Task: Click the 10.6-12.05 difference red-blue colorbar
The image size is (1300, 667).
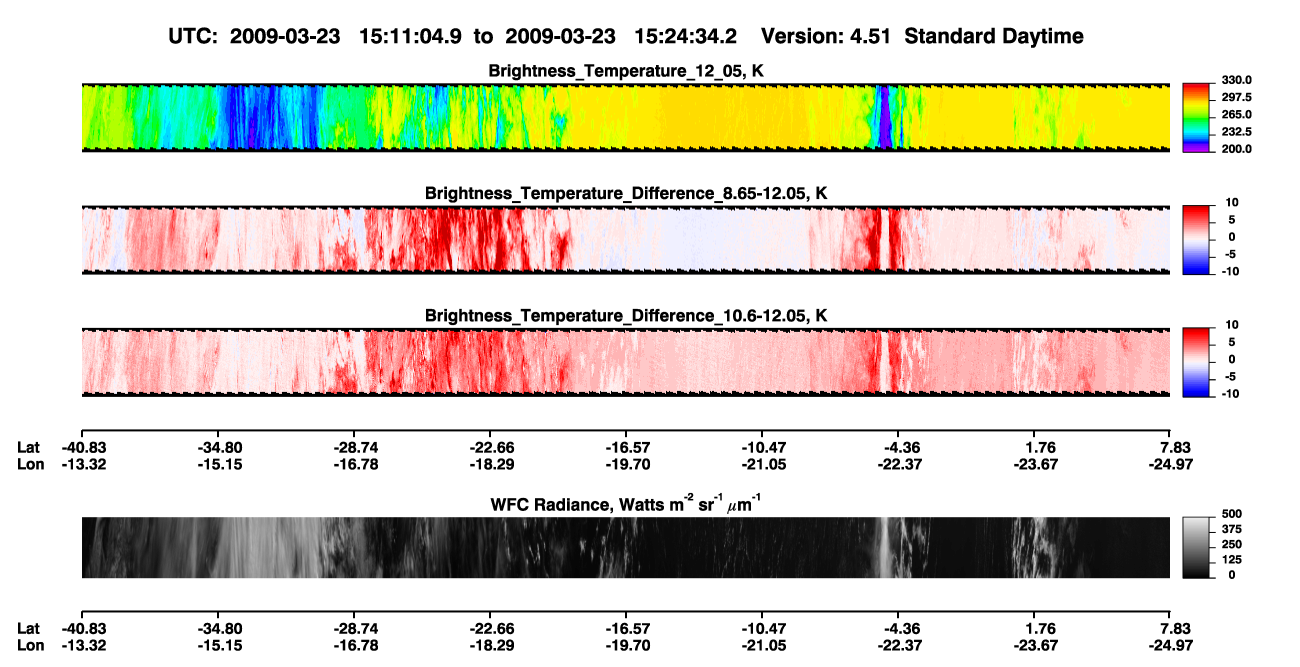Action: [x=1194, y=361]
